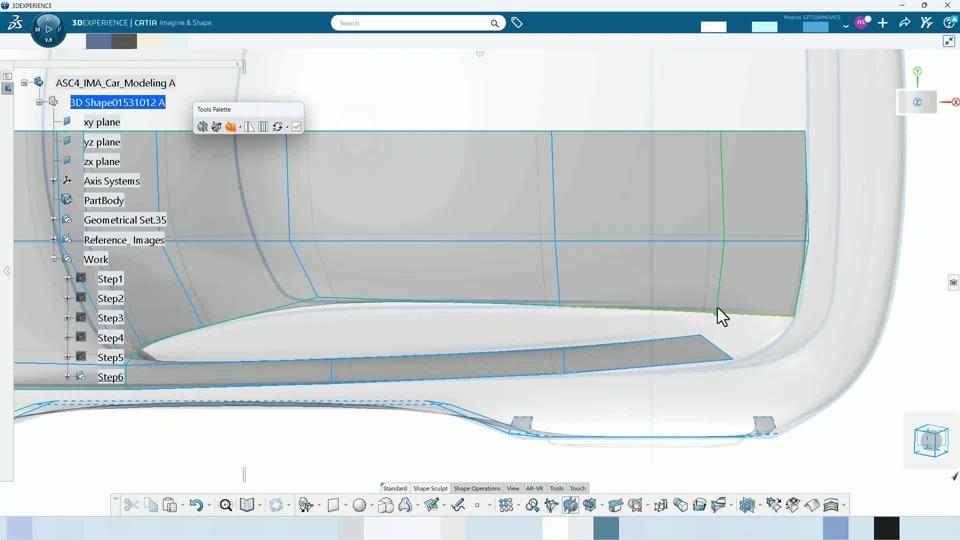Screen dimensions: 960x540
Task: Click the Paste clipboard icon
Action: [170, 505]
